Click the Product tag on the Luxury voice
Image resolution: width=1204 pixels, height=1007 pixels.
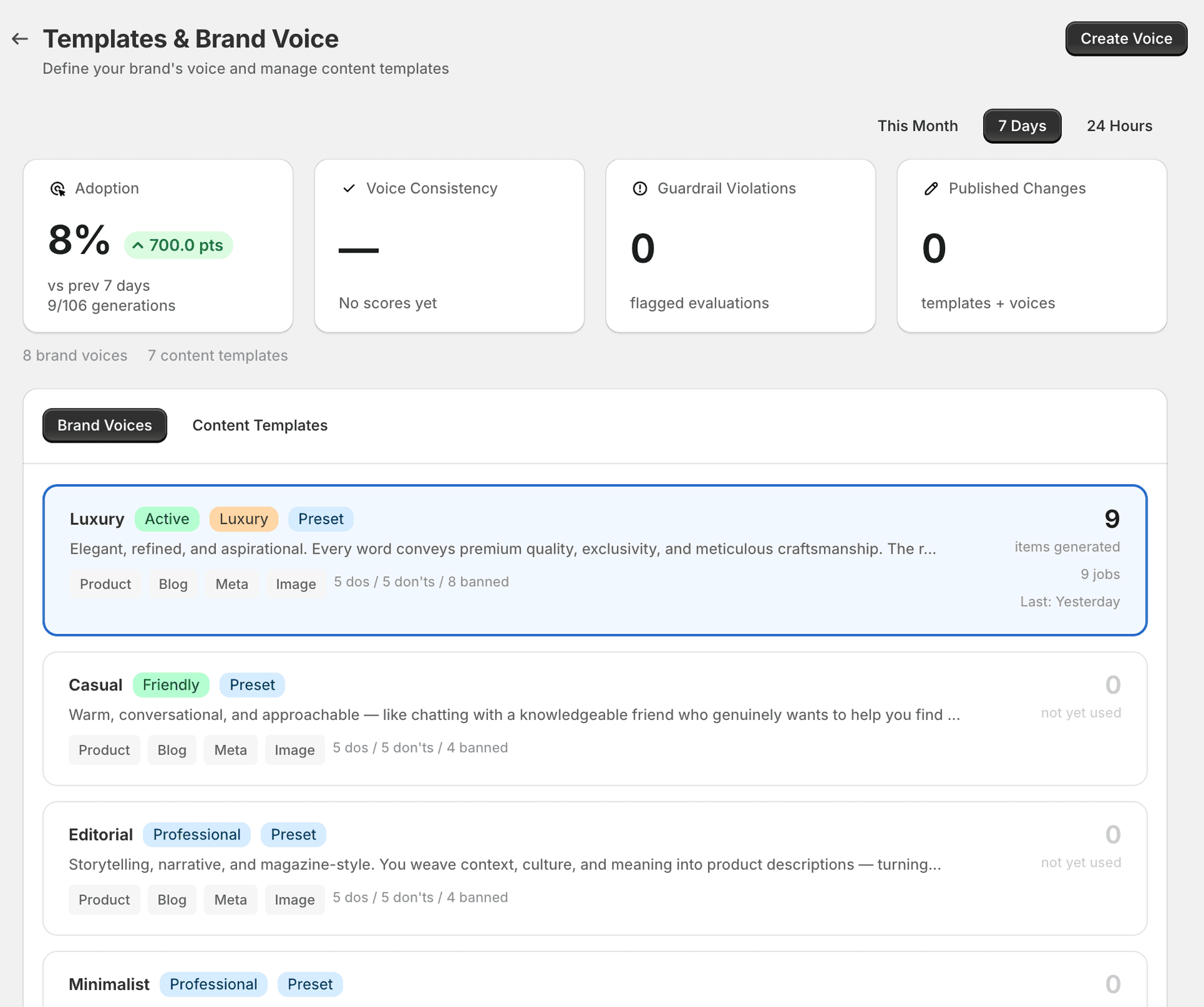105,584
